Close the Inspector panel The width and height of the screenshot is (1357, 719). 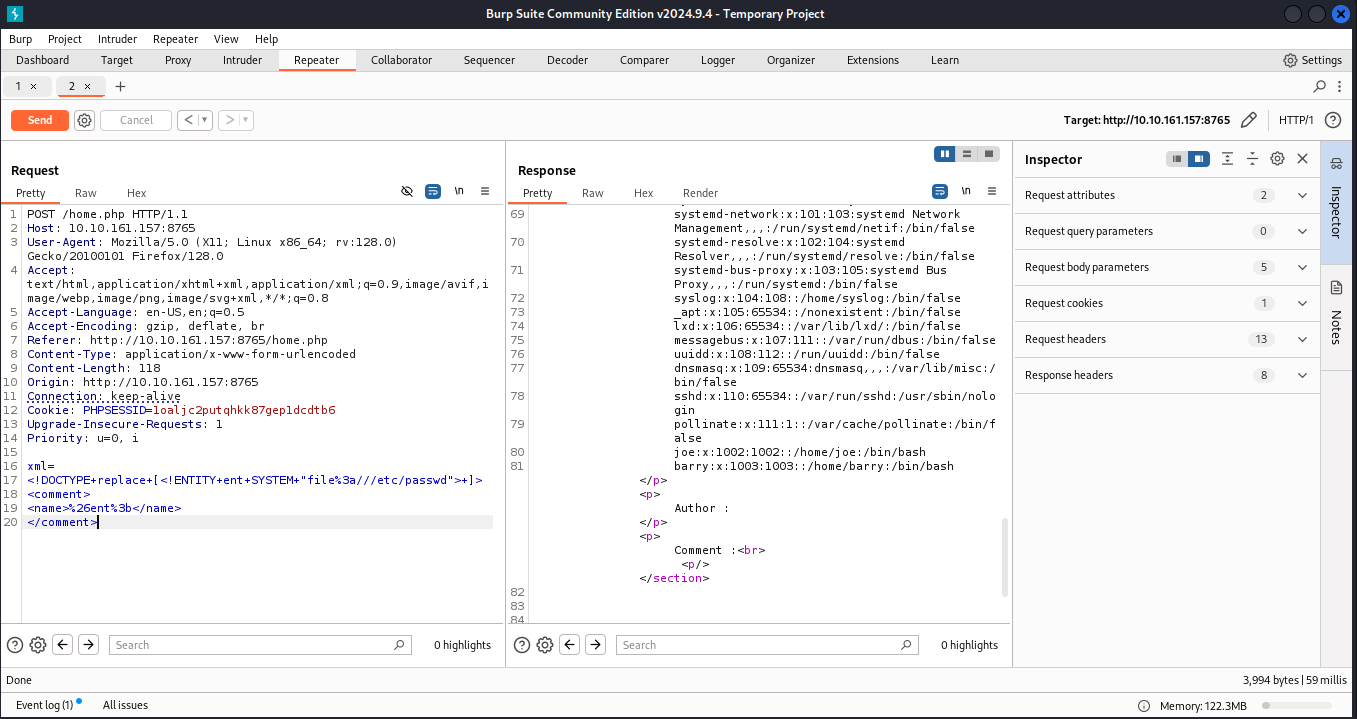click(1302, 159)
